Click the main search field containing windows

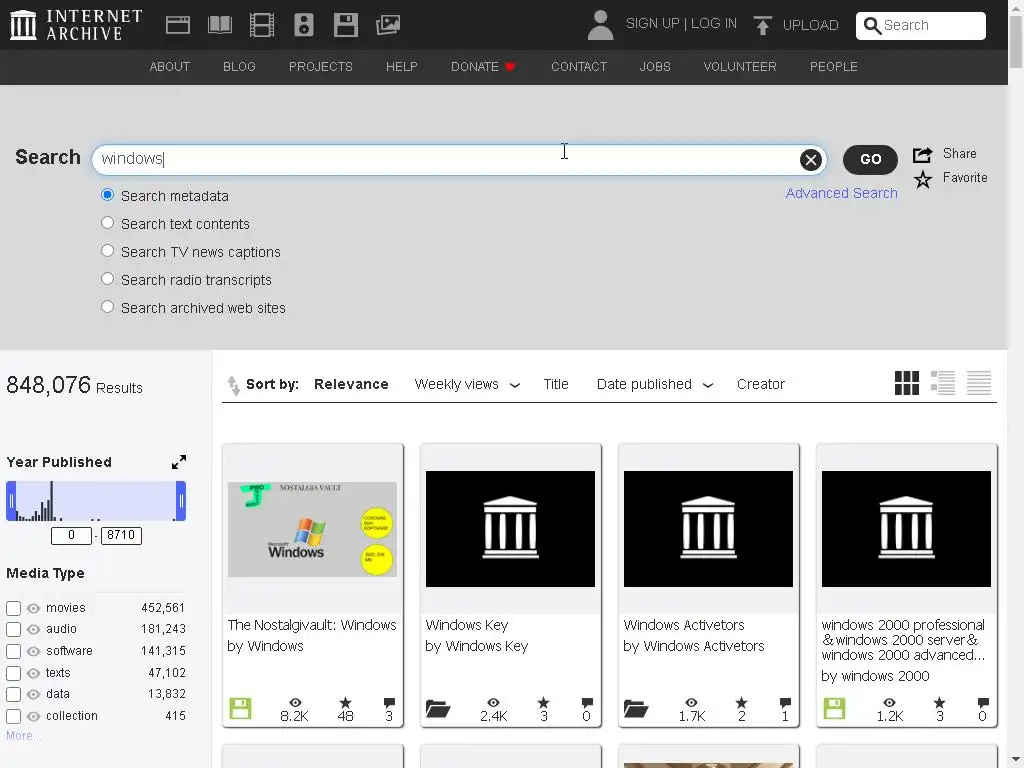[459, 159]
